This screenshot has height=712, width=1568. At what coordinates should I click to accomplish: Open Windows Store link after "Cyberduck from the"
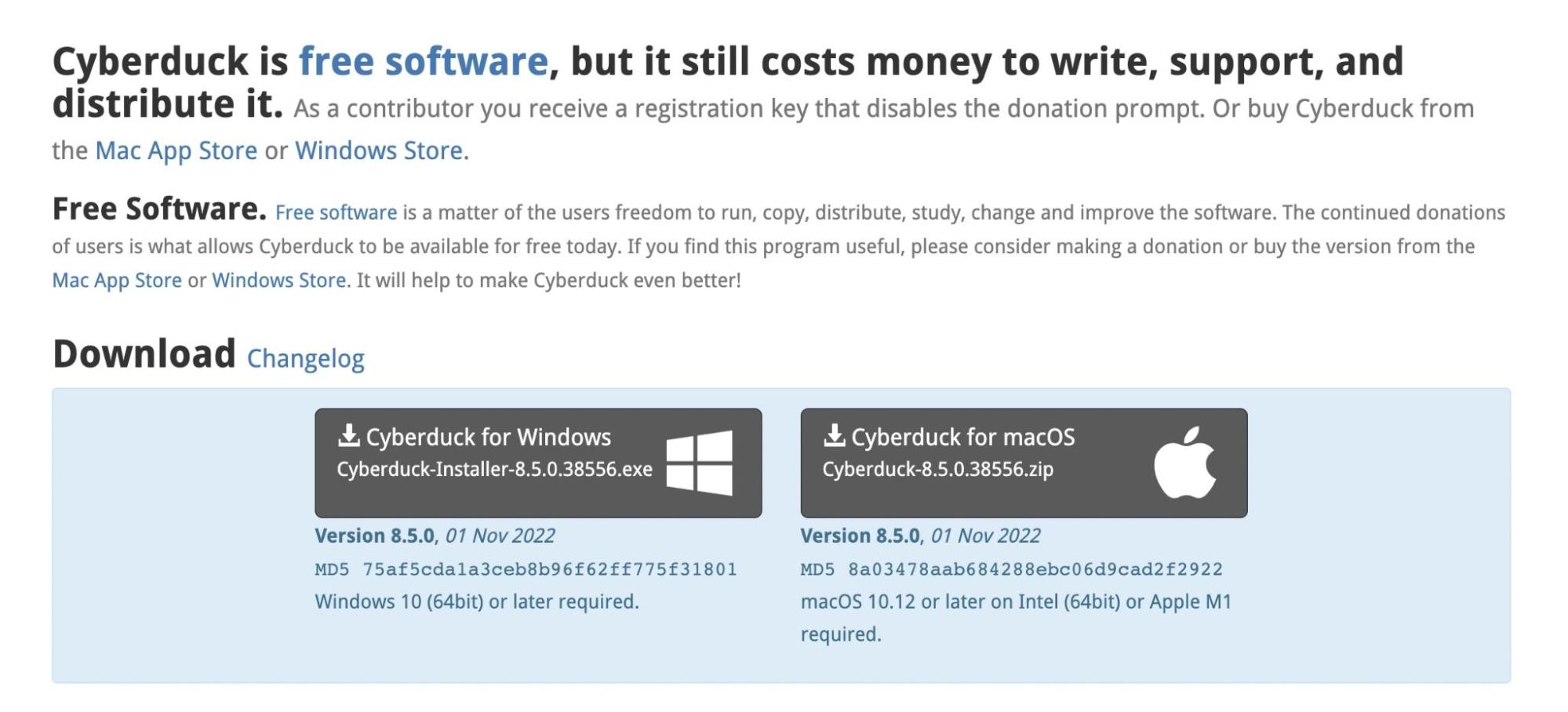coord(379,151)
